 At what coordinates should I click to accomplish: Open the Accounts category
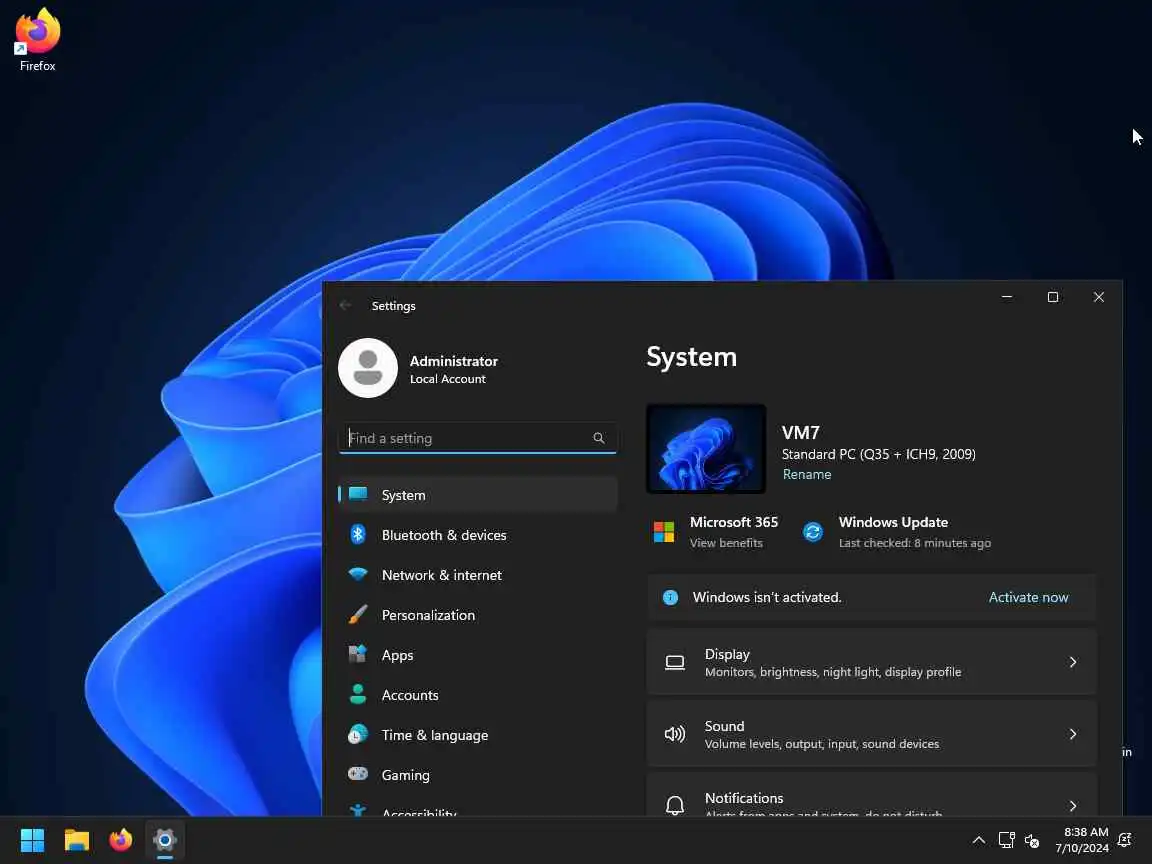click(478, 695)
